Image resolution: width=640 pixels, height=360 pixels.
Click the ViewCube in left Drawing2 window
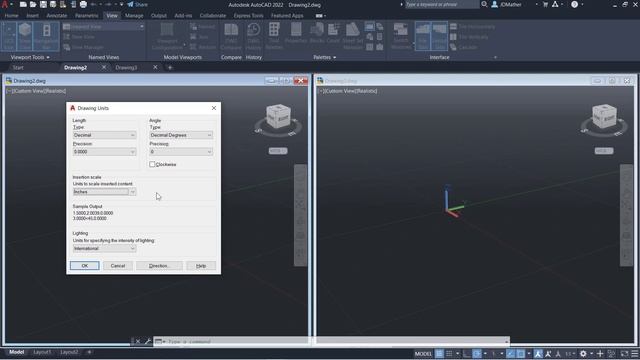(278, 117)
